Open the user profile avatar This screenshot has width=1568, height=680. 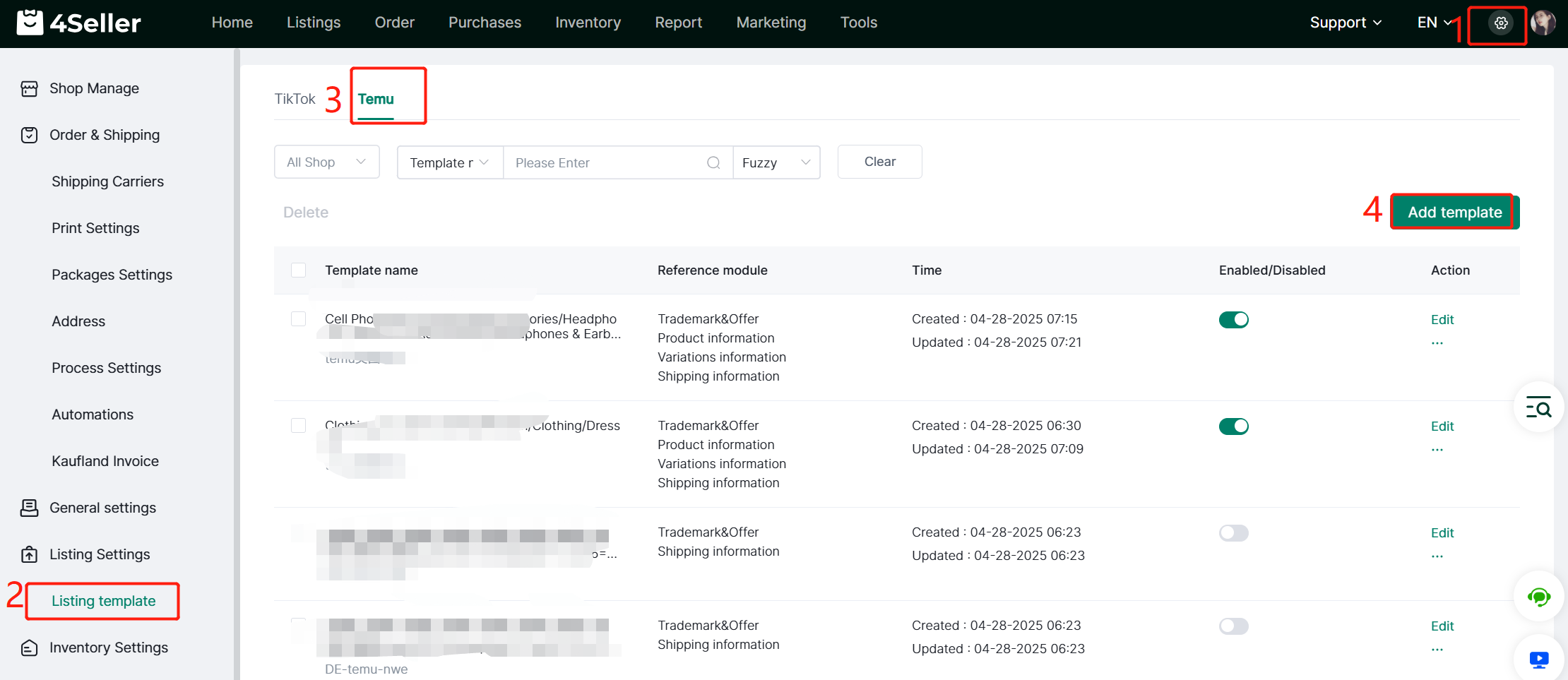point(1543,23)
